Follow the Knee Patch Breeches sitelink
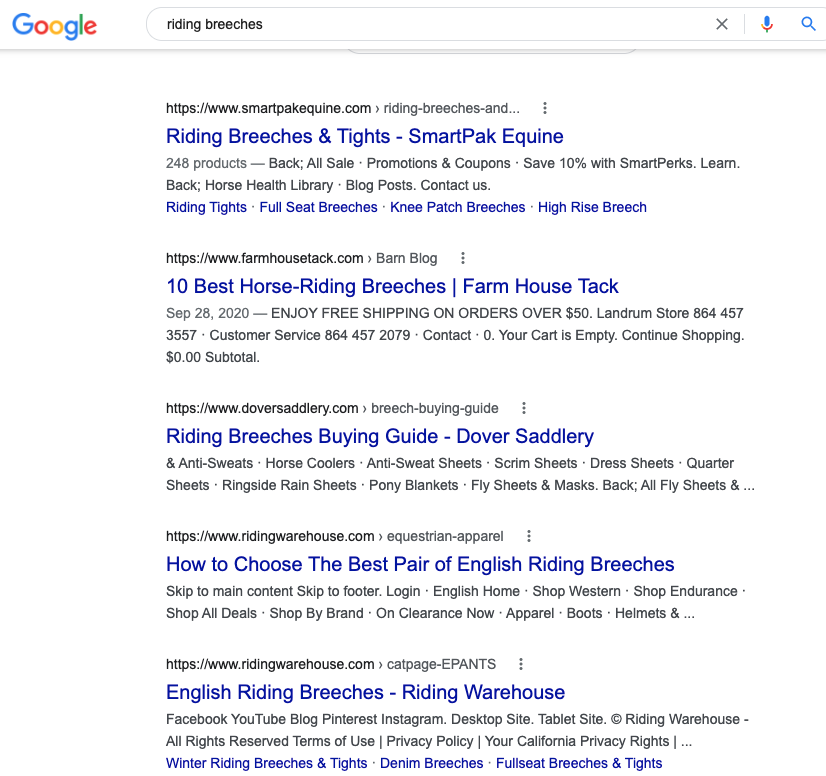This screenshot has width=826, height=776. (457, 207)
